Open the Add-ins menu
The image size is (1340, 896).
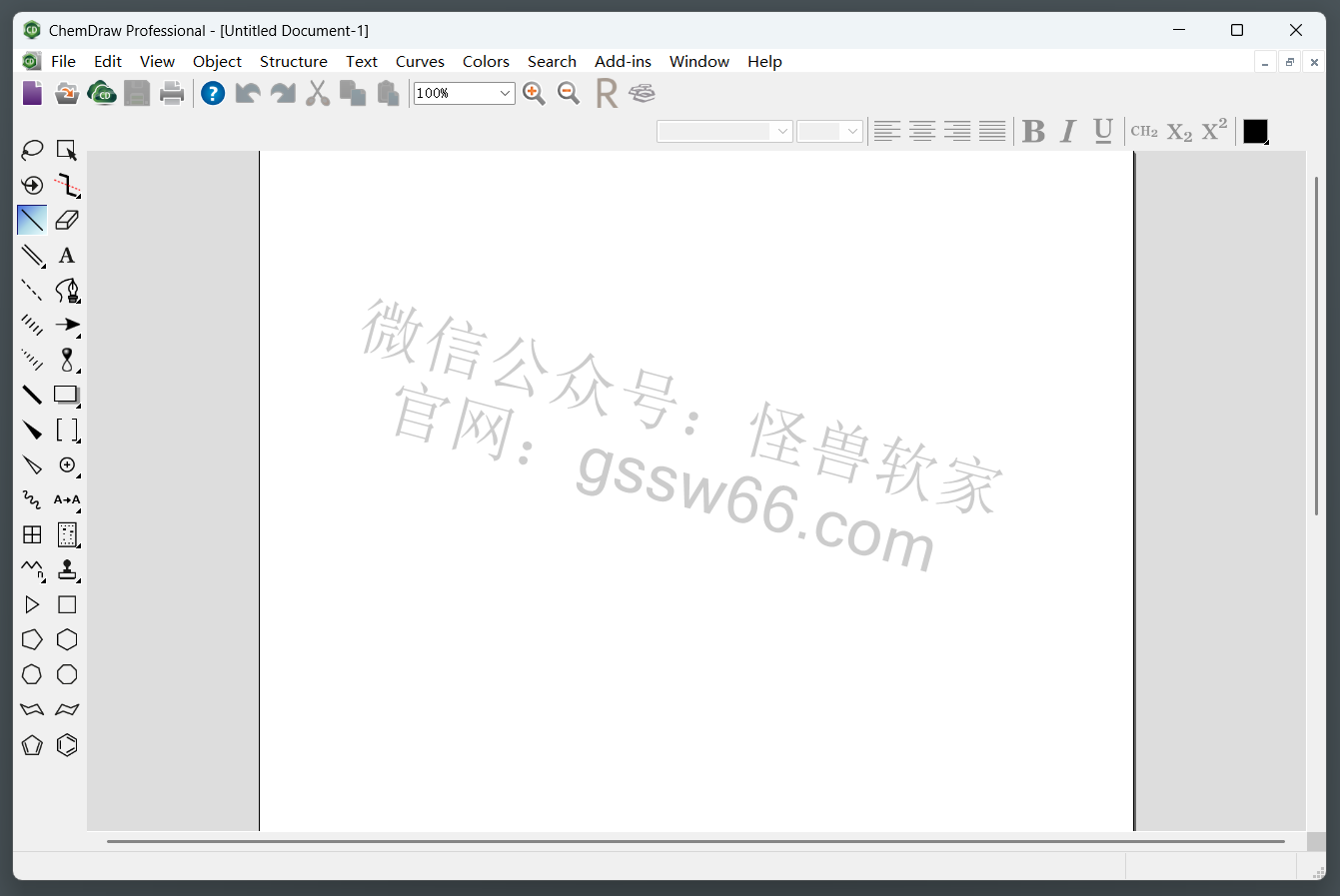tap(623, 61)
